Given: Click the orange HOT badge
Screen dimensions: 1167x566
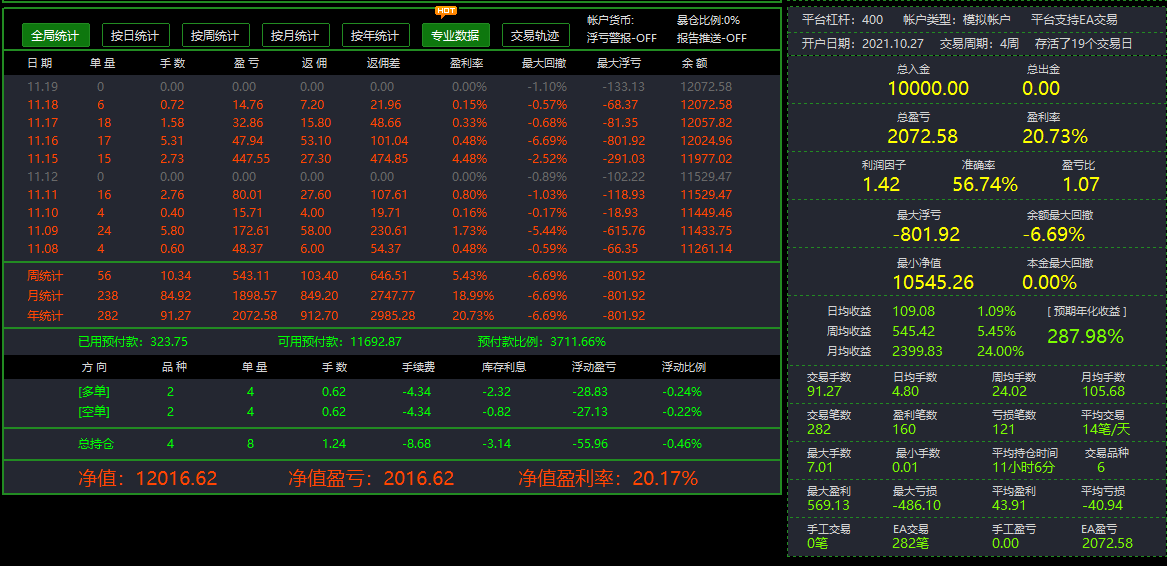Looking at the screenshot, I should pyautogui.click(x=446, y=11).
